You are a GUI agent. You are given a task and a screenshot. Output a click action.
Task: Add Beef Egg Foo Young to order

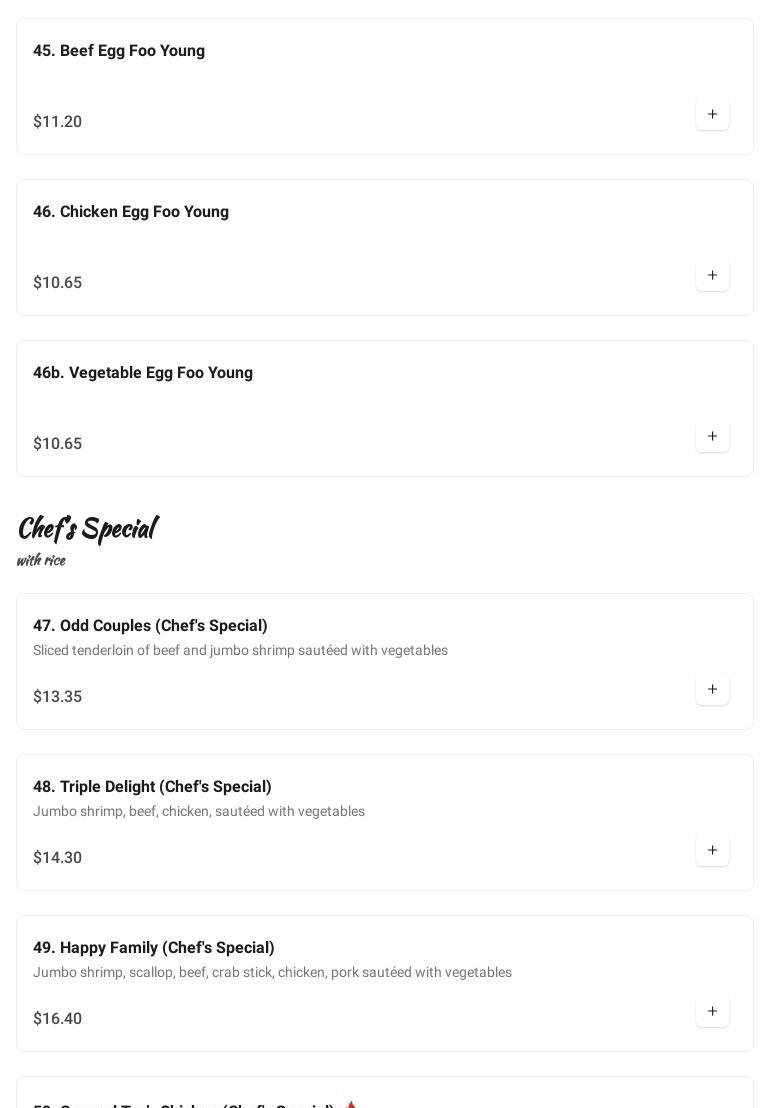[712, 115]
